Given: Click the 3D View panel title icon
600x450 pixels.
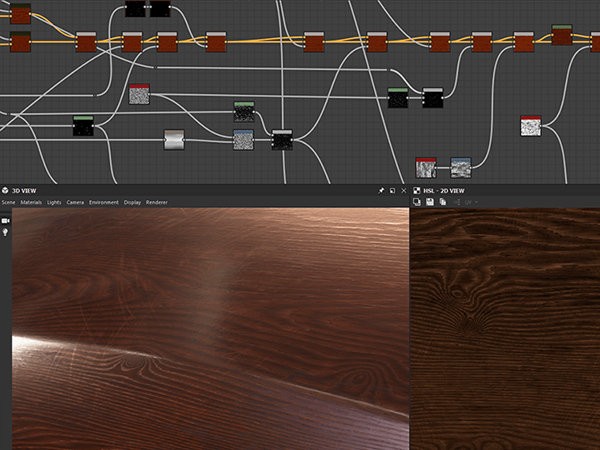Looking at the screenshot, I should pos(5,190).
